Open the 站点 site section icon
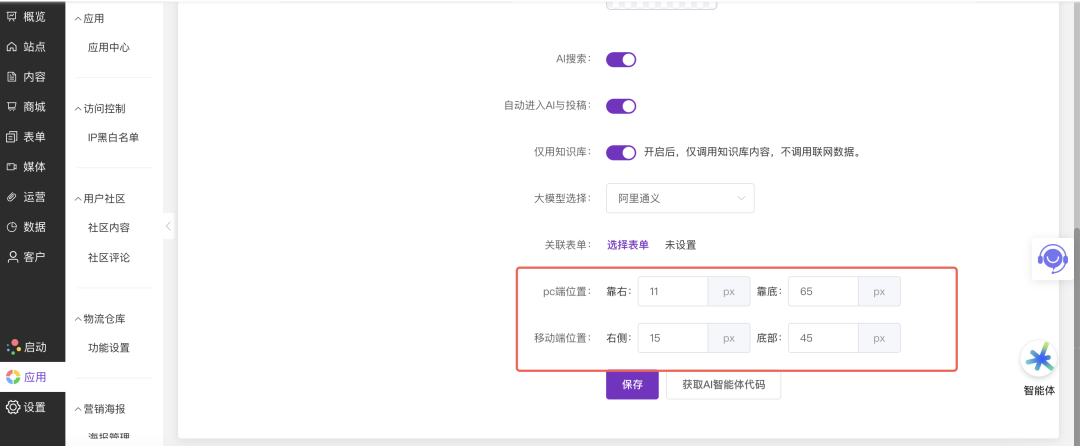The width and height of the screenshot is (1080, 446). point(12,47)
